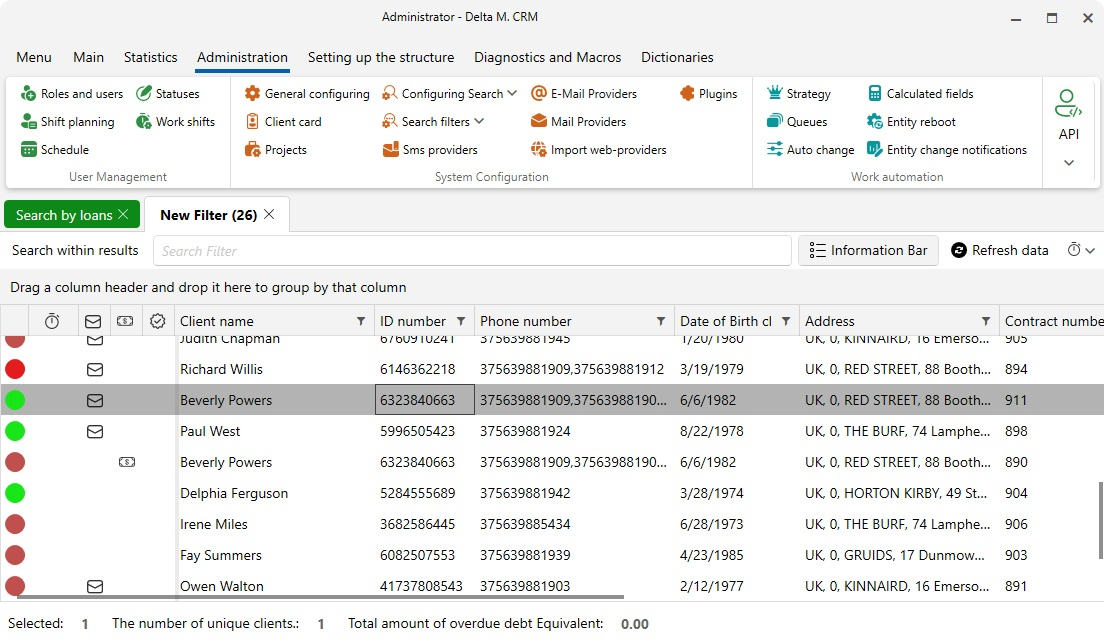Open the Strategy automation tool
Image resolution: width=1104 pixels, height=643 pixels.
798,94
